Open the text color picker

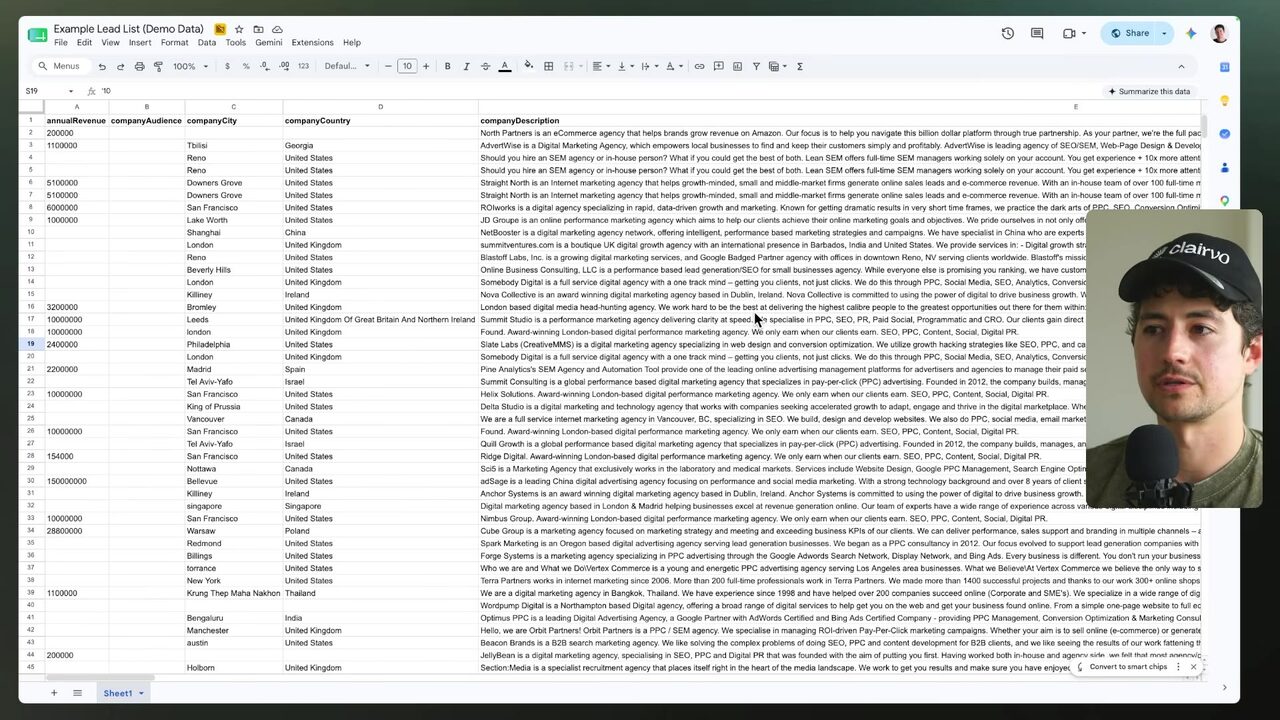coord(504,66)
